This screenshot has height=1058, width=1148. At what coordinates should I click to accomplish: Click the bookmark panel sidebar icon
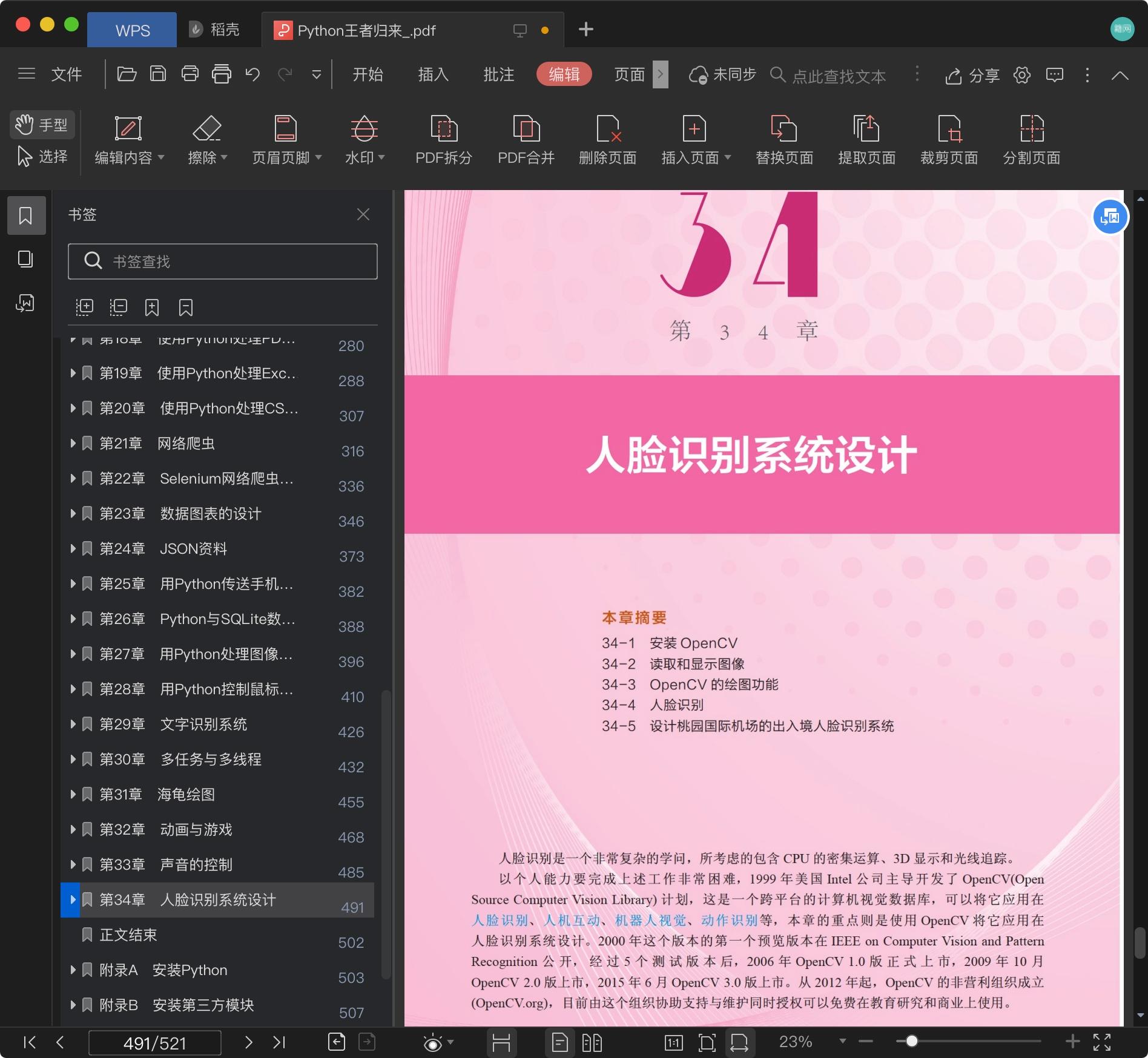[25, 215]
